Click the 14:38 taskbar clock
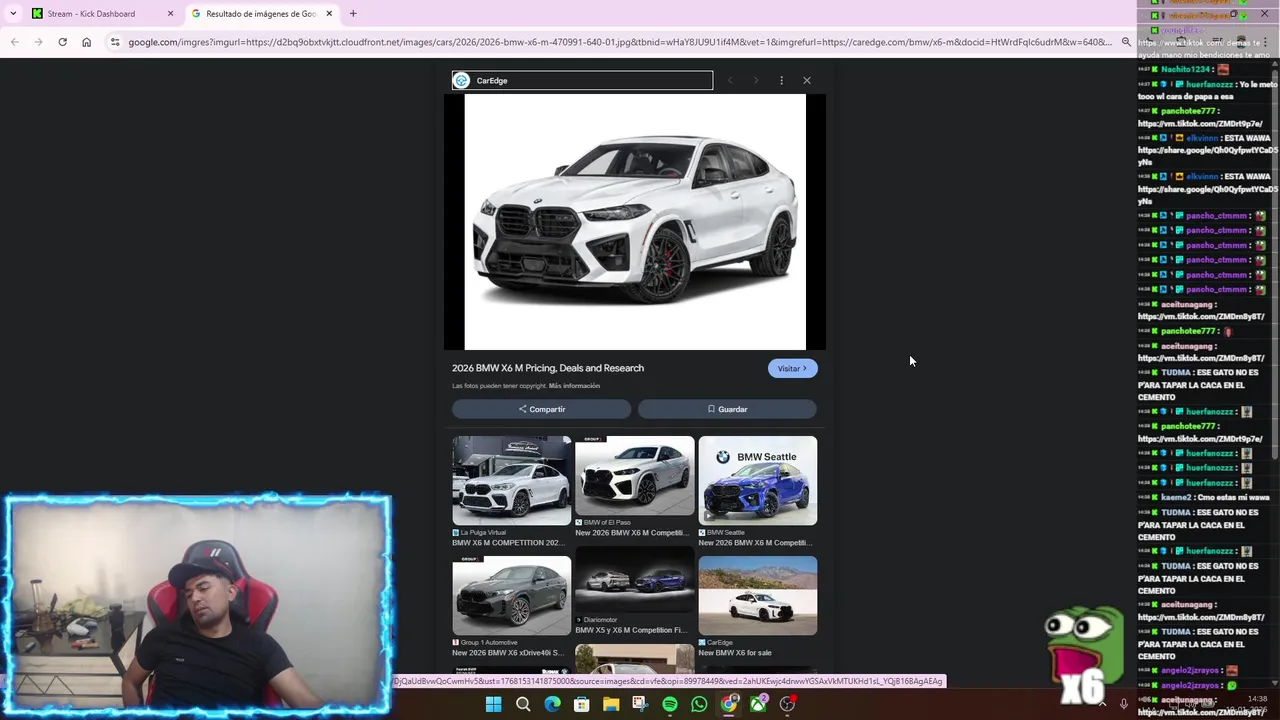This screenshot has height=720, width=1280. click(x=1257, y=698)
